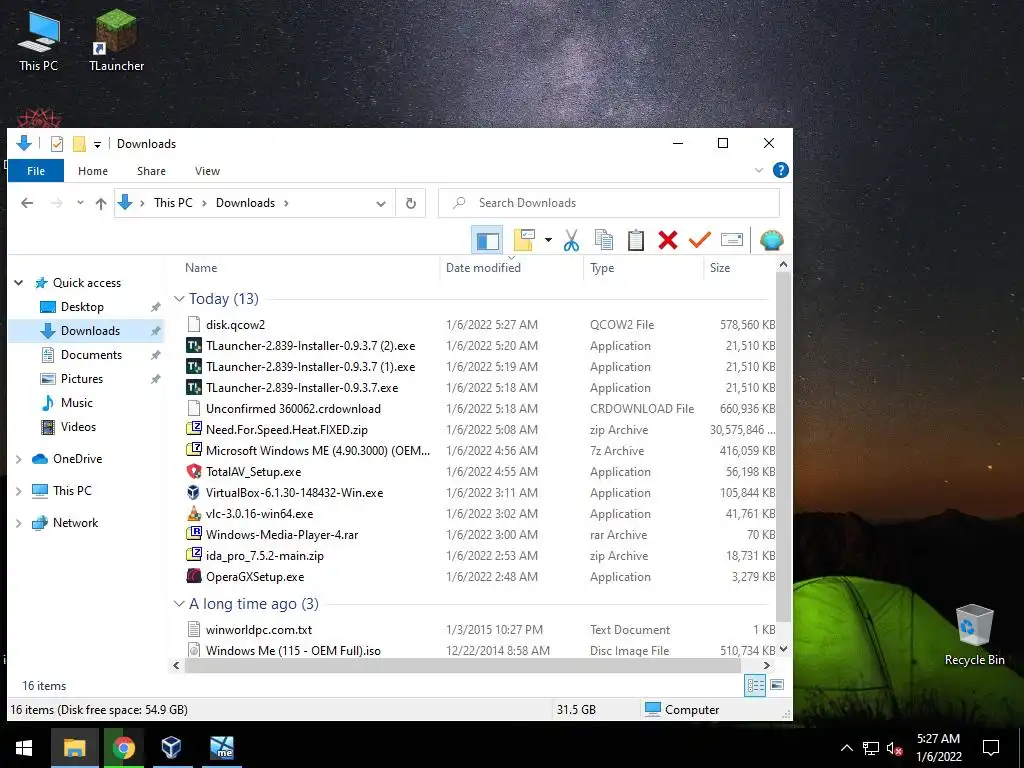Open Customize Quick Access Toolbar dropdown
The image size is (1024, 768).
(97, 144)
